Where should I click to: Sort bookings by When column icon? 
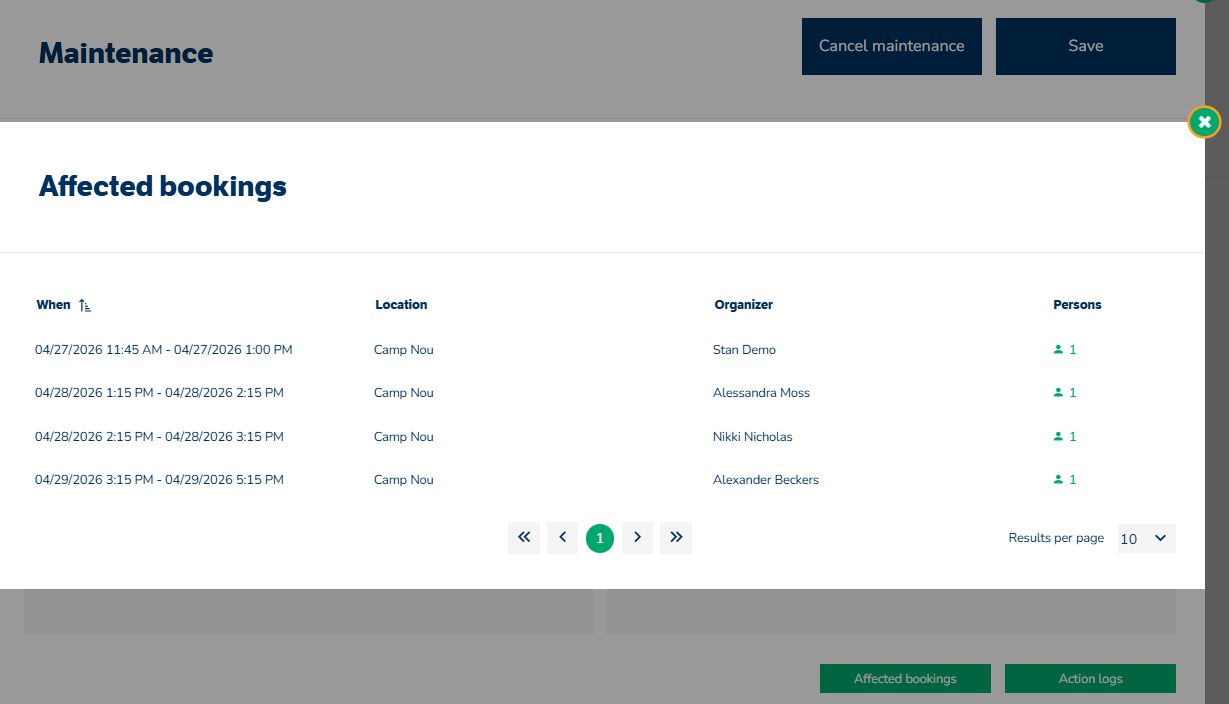85,305
